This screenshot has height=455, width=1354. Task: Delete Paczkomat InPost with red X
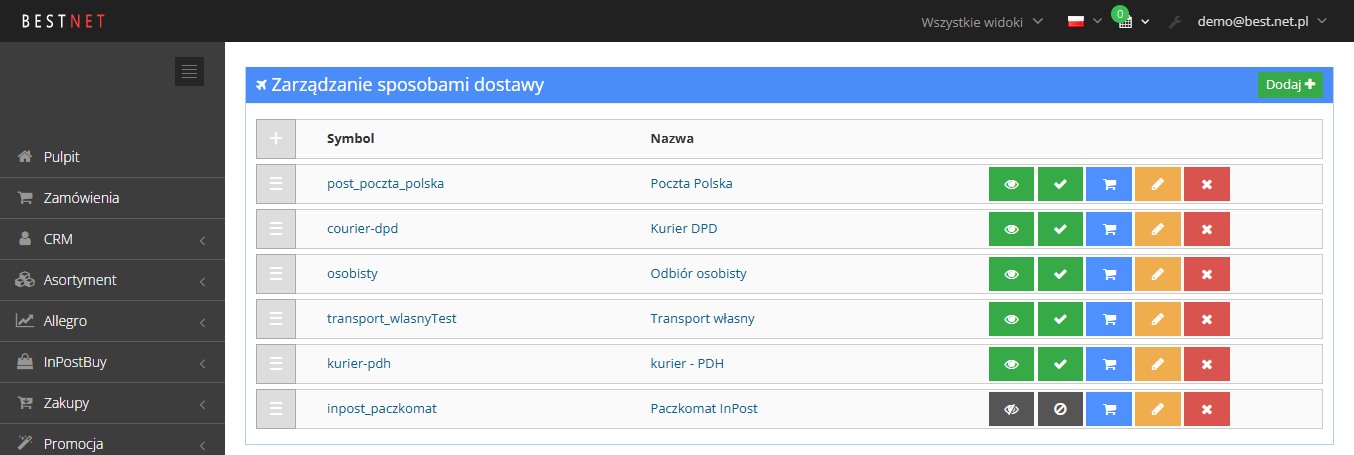[x=1207, y=409]
